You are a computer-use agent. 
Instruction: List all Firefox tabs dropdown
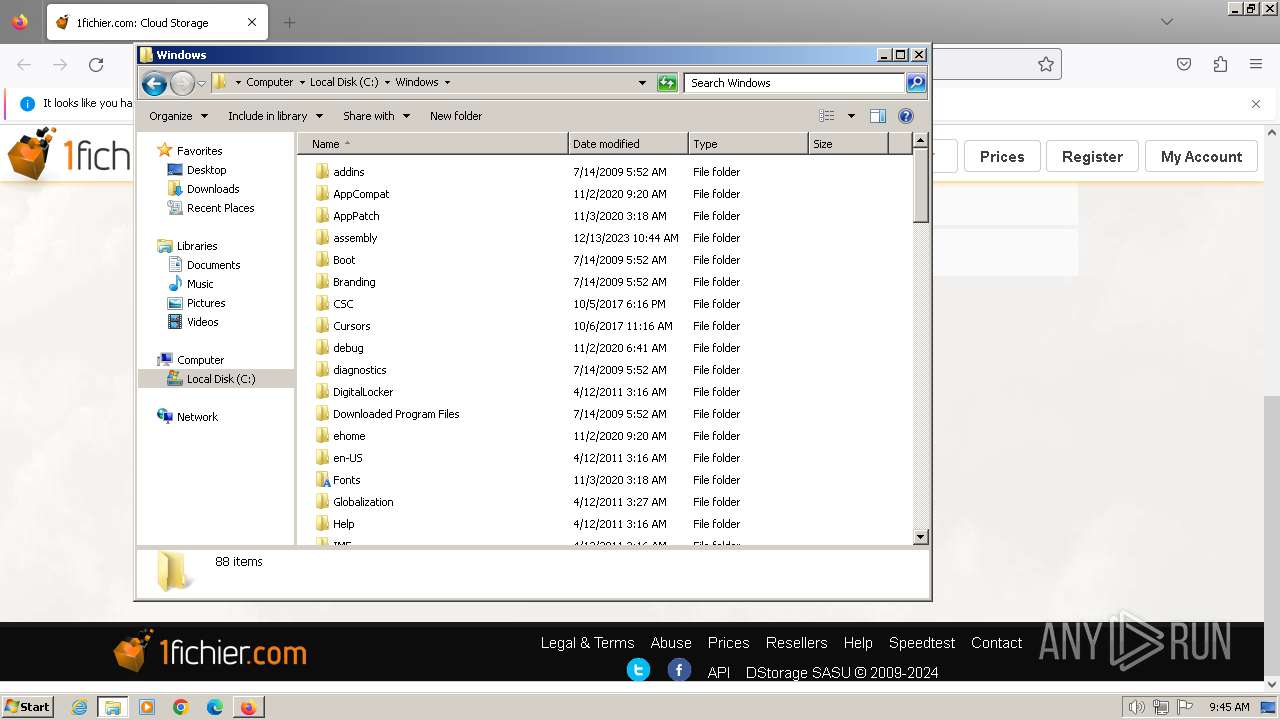(x=1167, y=22)
